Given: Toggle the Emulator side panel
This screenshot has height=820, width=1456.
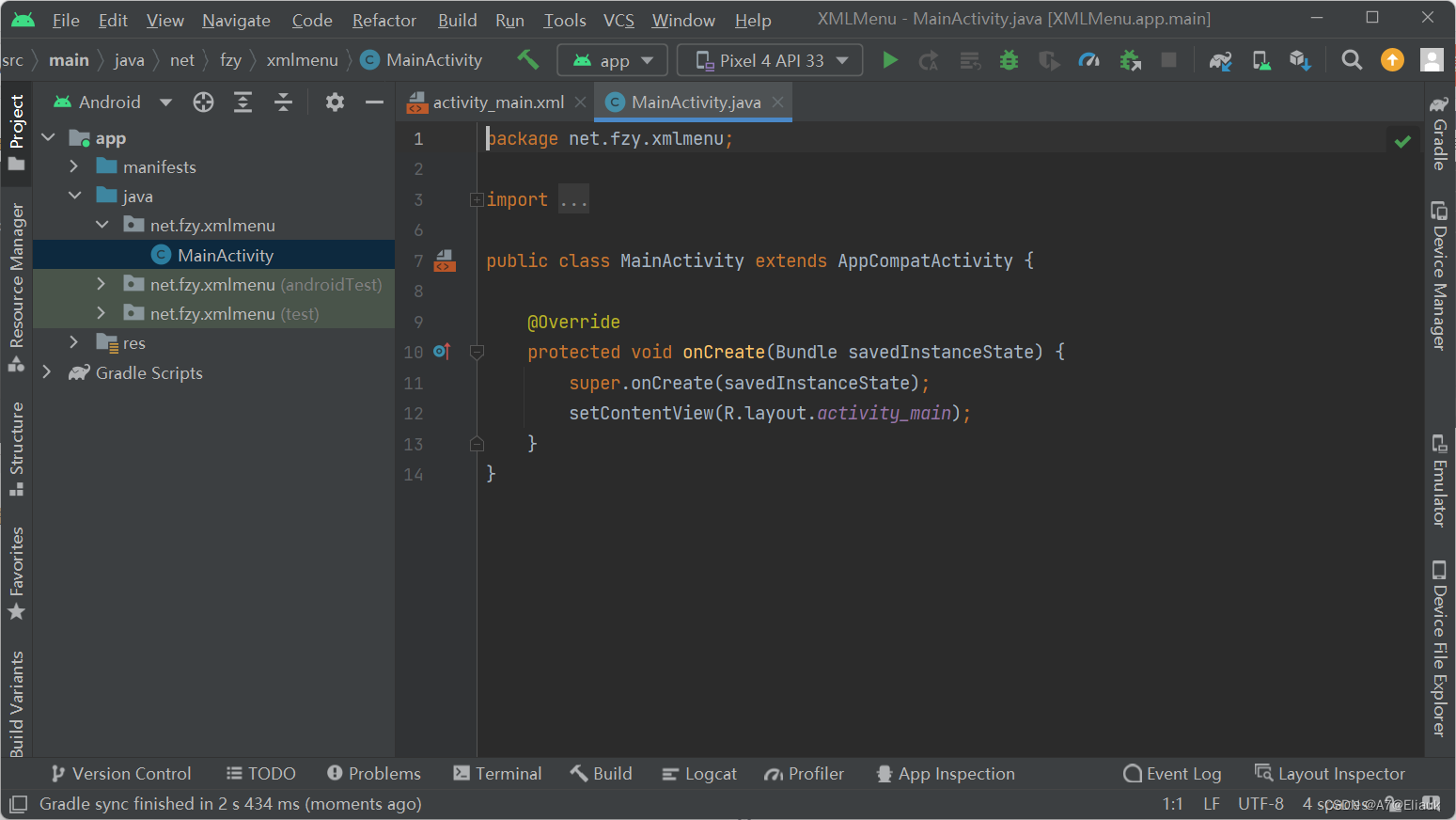Looking at the screenshot, I should click(x=1439, y=481).
